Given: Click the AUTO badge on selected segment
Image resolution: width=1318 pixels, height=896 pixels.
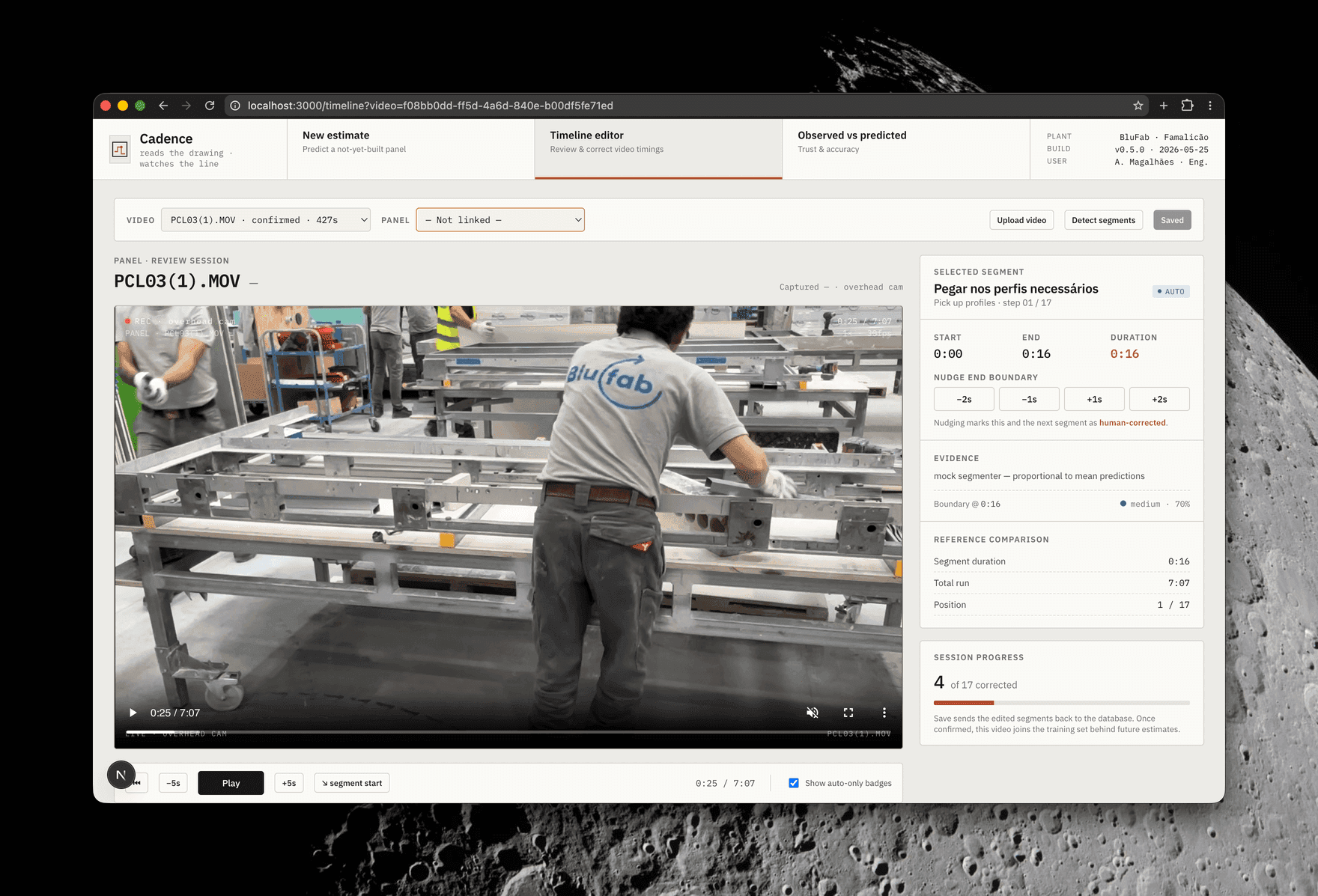Looking at the screenshot, I should tap(1170, 292).
